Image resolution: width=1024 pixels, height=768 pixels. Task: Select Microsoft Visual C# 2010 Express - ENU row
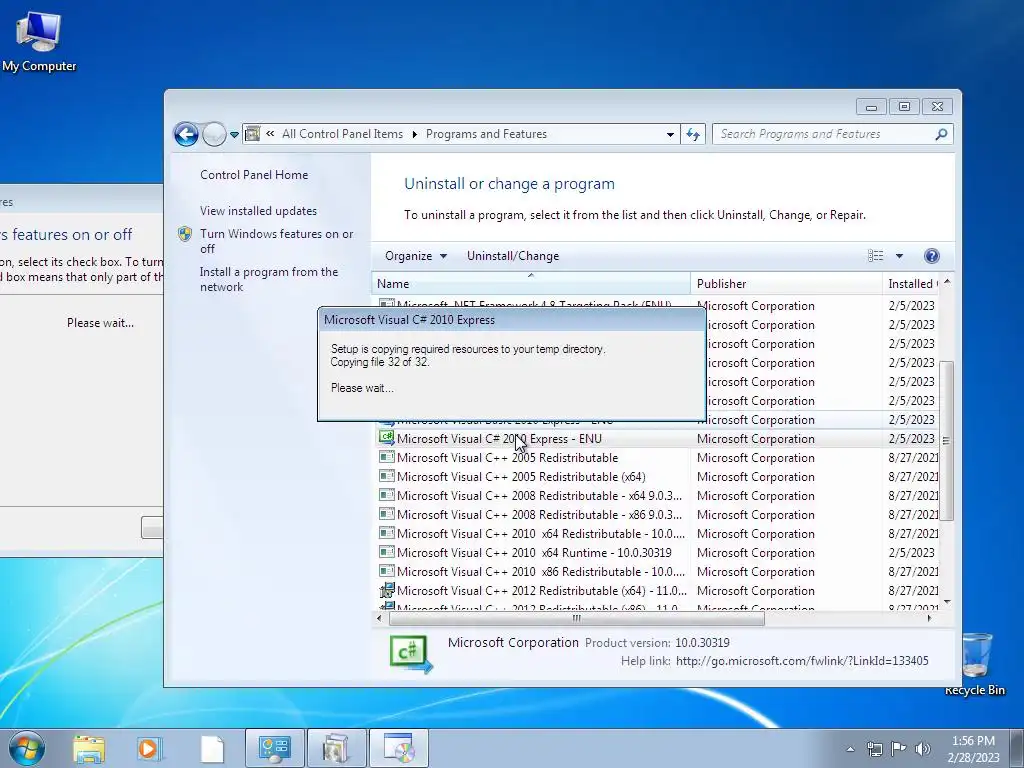(658, 439)
